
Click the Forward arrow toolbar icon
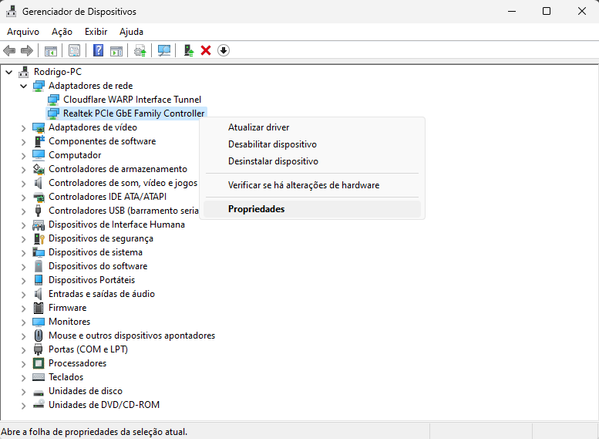tap(27, 50)
